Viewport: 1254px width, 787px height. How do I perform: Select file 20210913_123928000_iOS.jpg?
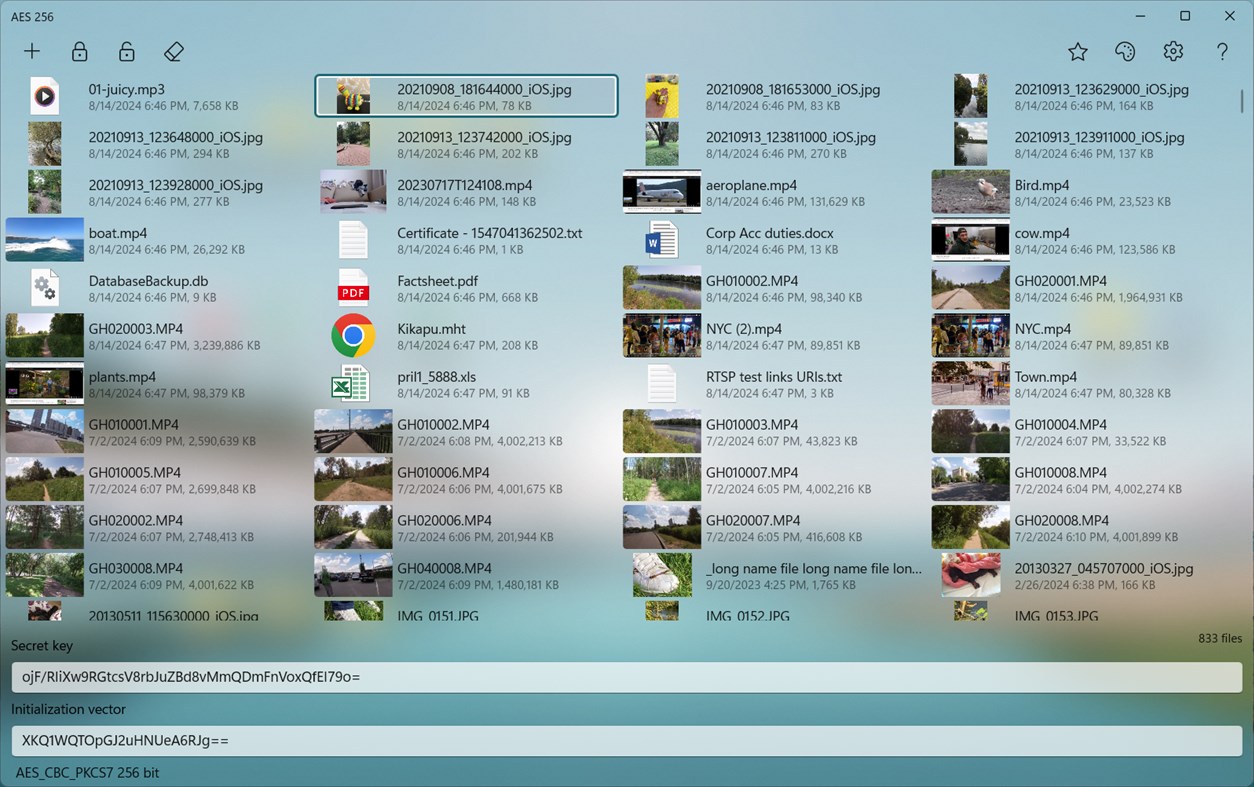[157, 192]
